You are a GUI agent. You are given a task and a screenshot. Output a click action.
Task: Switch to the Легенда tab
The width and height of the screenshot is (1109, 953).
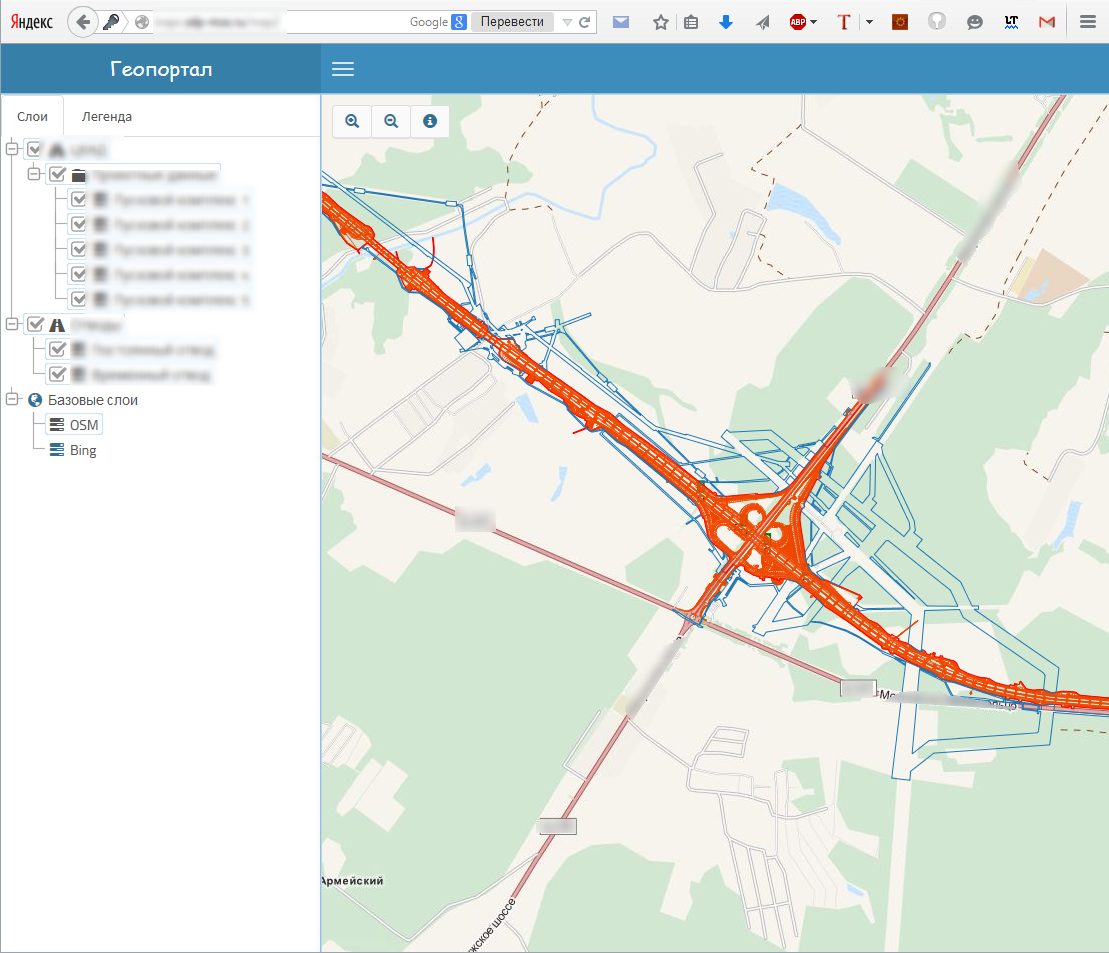[x=107, y=116]
